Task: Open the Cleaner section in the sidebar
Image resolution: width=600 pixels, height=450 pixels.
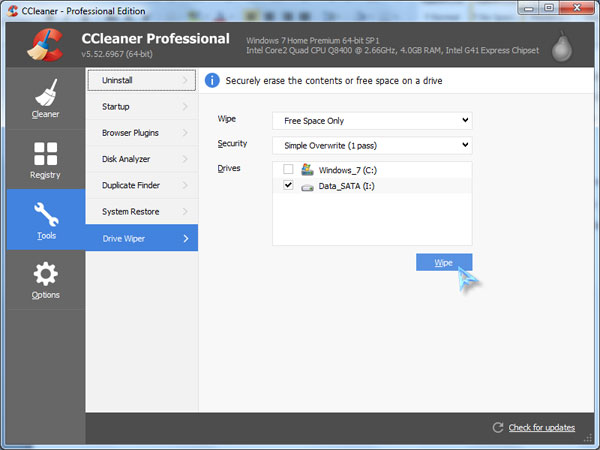Action: coord(46,99)
